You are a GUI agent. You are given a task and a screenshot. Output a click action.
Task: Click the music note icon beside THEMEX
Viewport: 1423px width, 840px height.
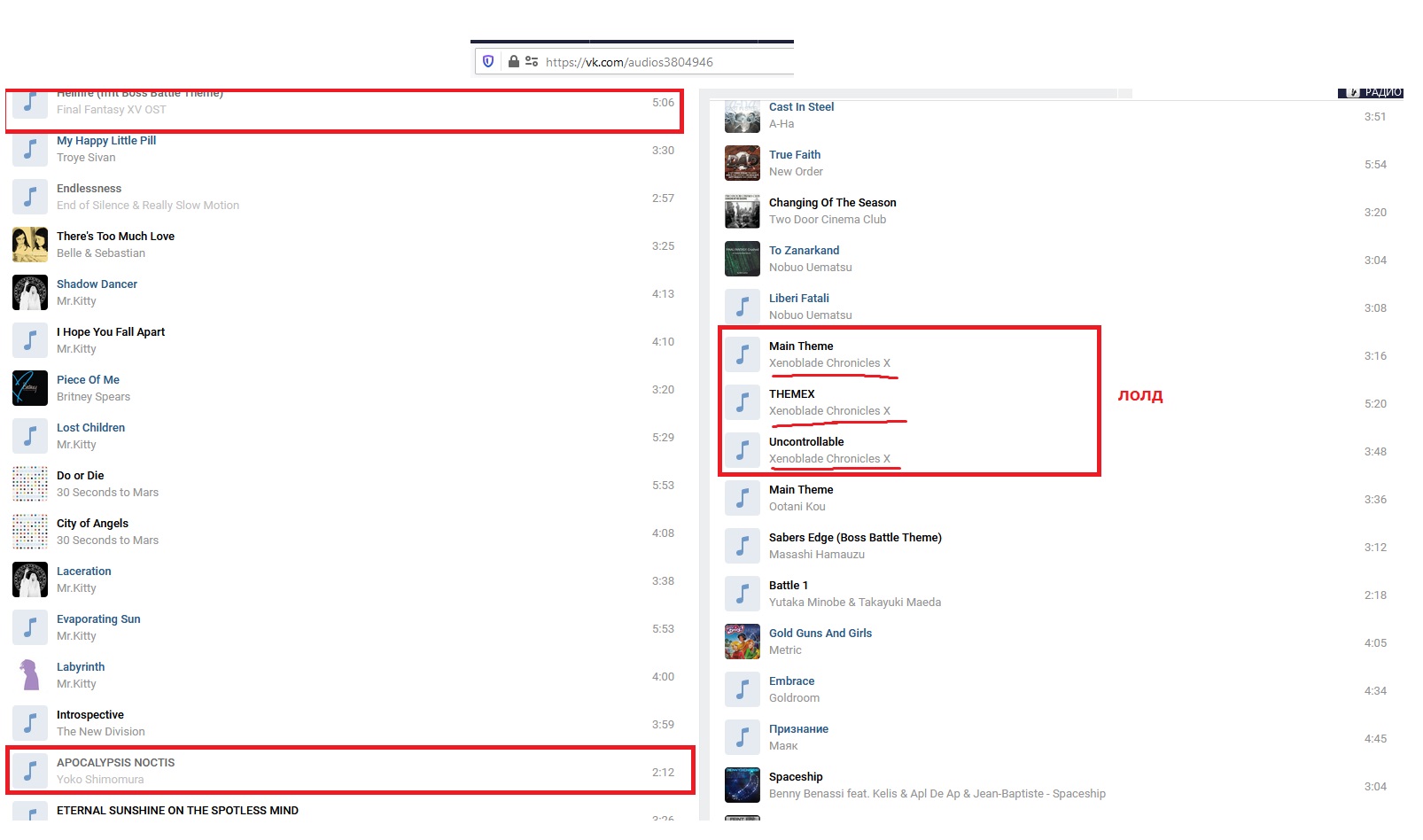tap(743, 403)
